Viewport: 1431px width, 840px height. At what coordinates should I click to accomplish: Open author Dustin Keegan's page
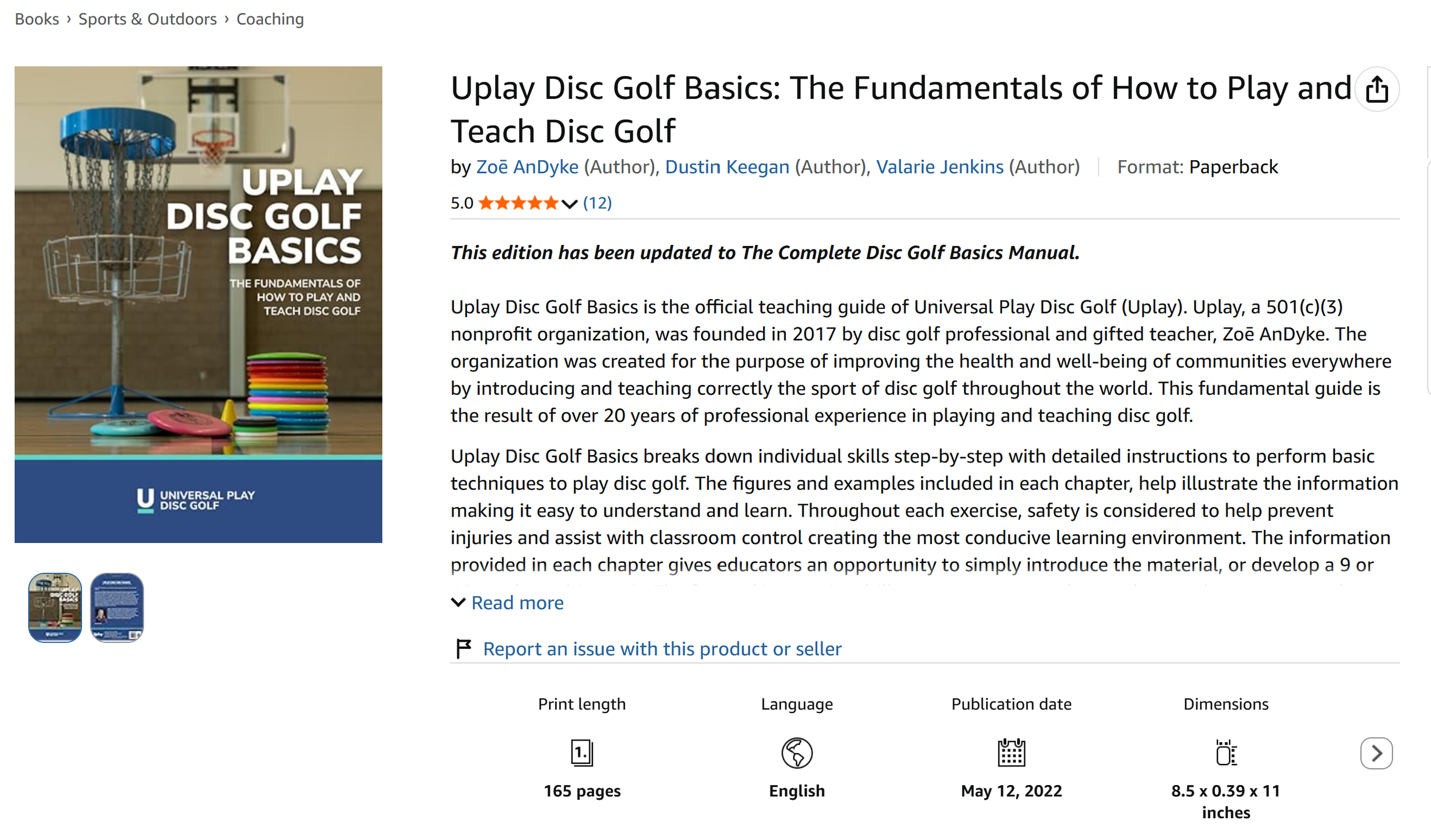[727, 167]
